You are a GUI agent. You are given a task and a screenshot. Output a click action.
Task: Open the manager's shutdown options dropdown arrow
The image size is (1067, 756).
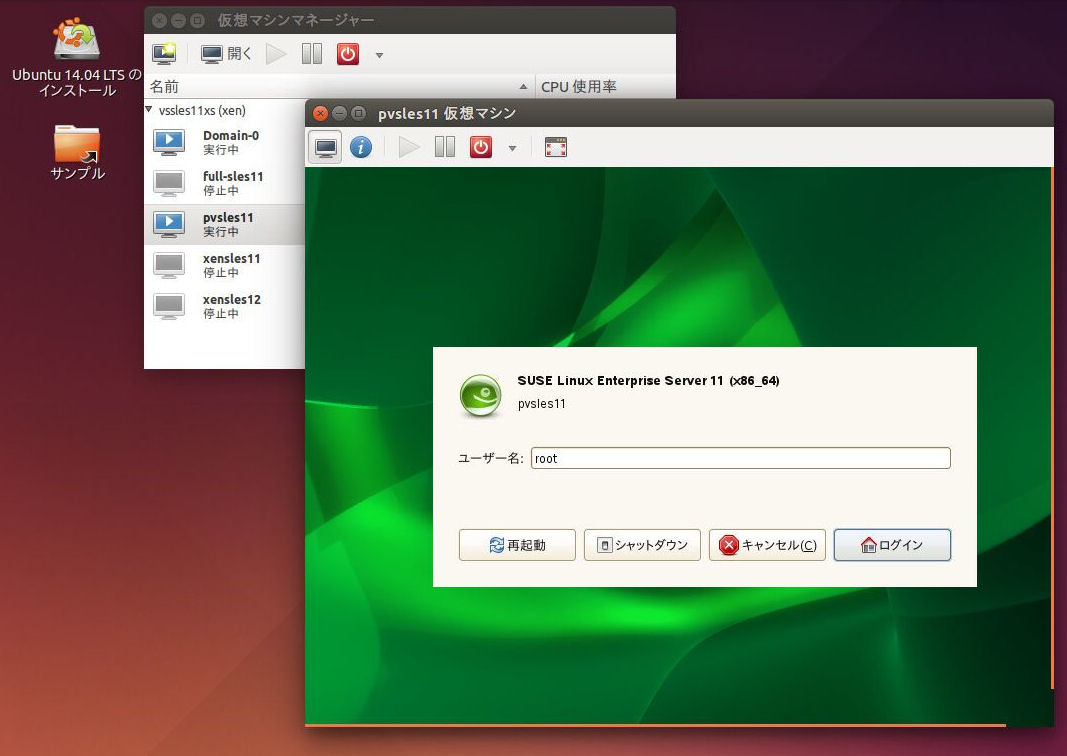tap(379, 55)
